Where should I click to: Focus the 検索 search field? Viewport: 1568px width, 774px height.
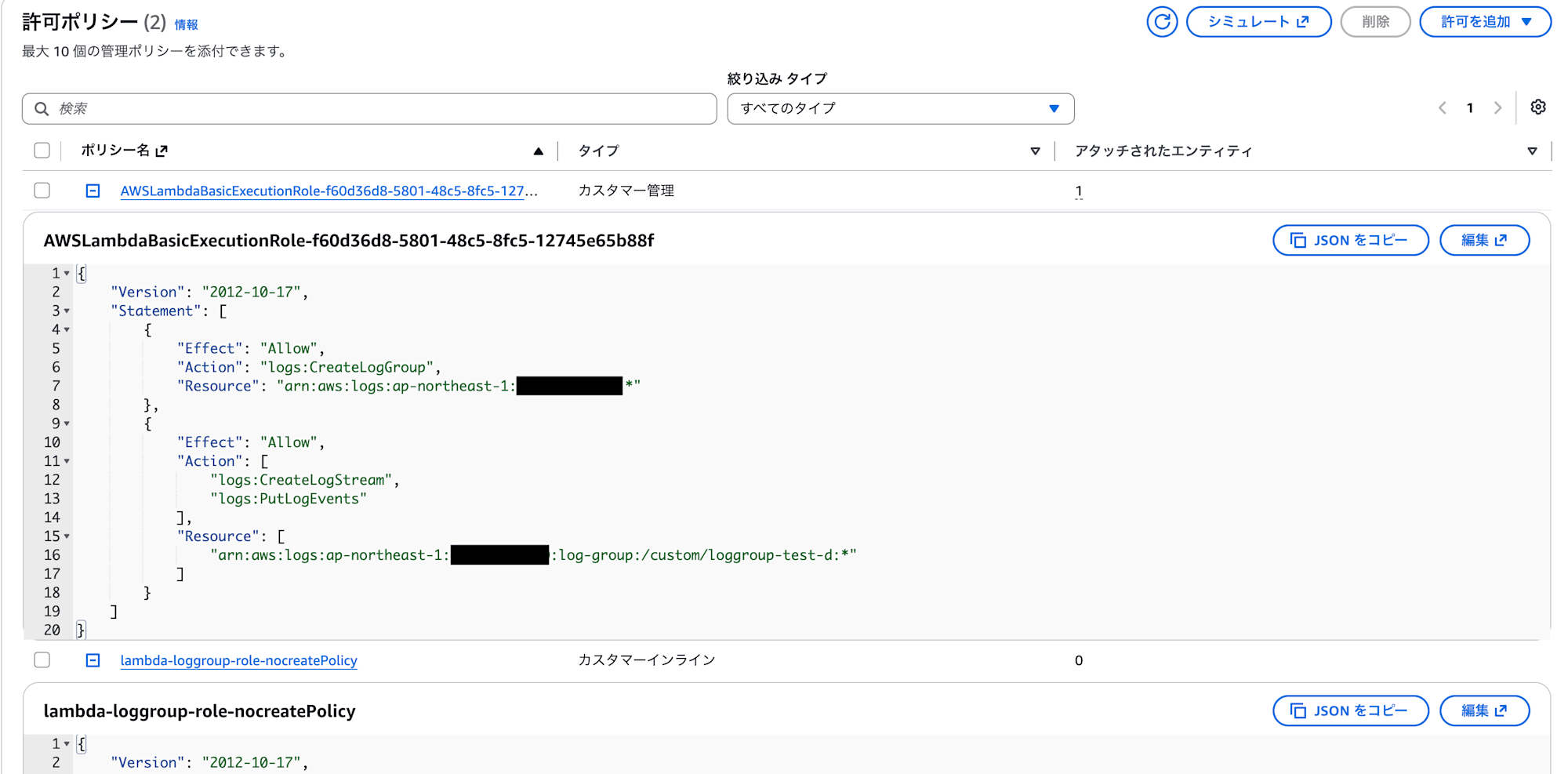pos(369,109)
